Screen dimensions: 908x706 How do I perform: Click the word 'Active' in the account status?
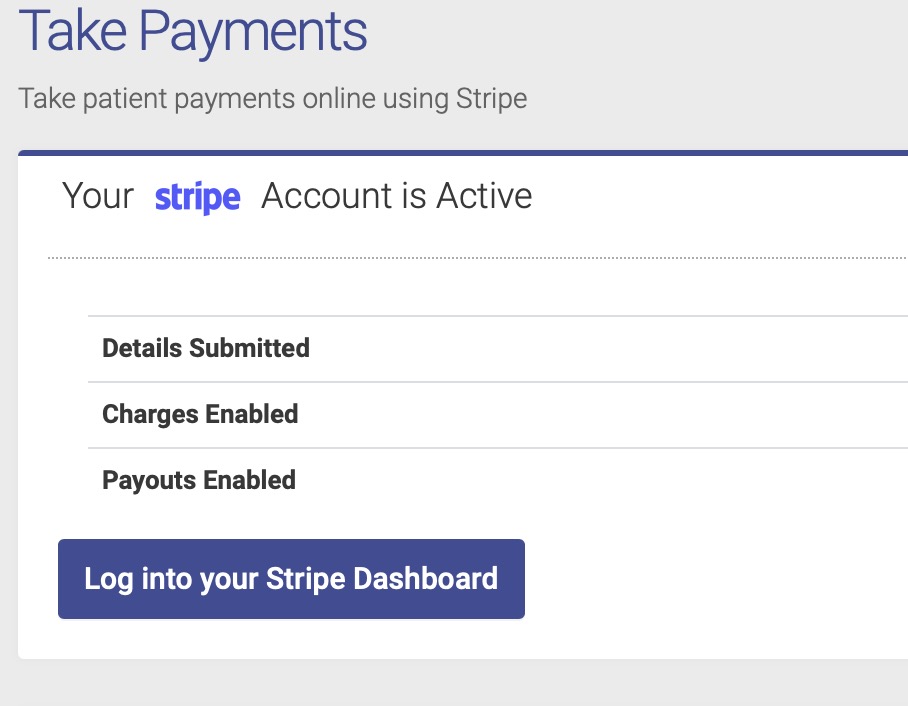(484, 196)
